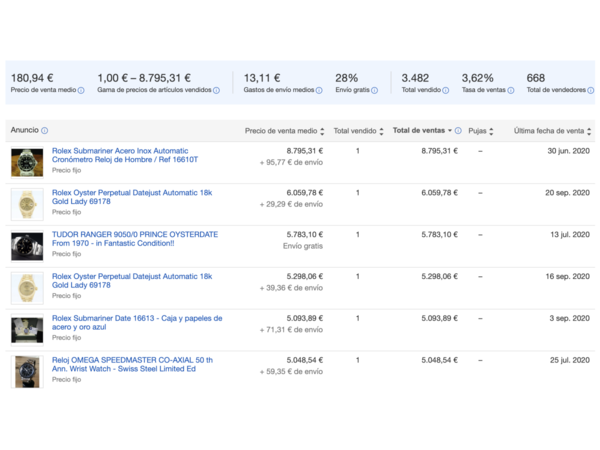Viewport: 600px width, 450px height.
Task: Open Reloj OMEGA SPEEDMASTER CO-AXIAL listing
Action: point(132,364)
